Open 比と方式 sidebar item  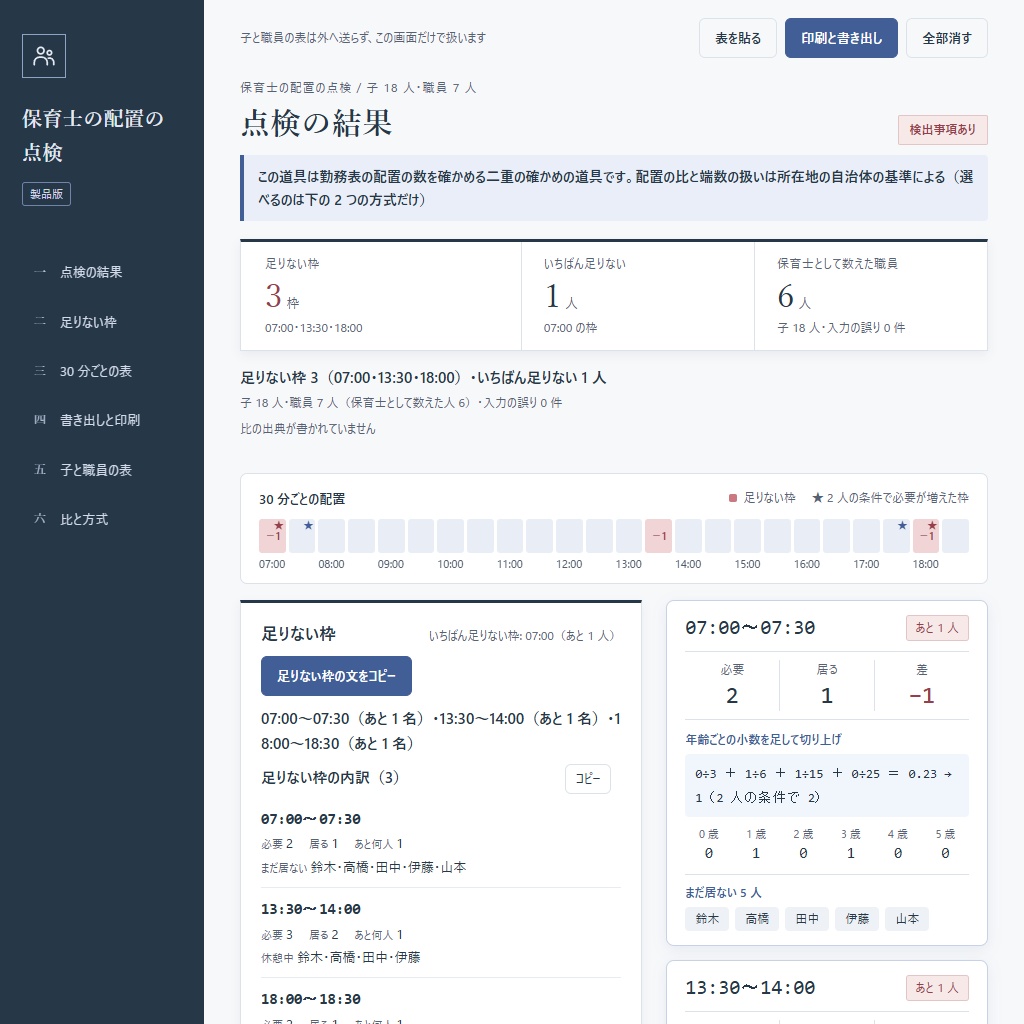[84, 520]
